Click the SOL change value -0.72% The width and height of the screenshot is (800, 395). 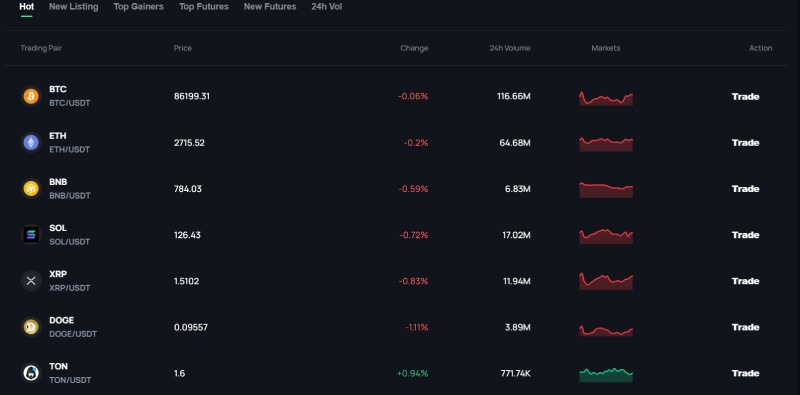point(414,235)
